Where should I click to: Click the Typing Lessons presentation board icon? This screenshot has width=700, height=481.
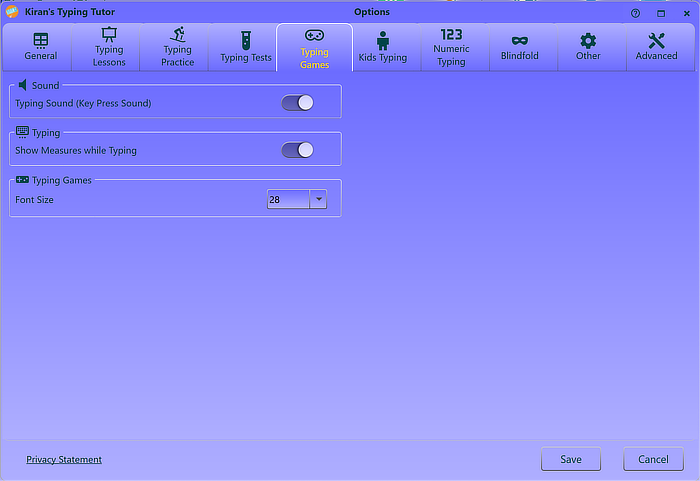coord(109,34)
